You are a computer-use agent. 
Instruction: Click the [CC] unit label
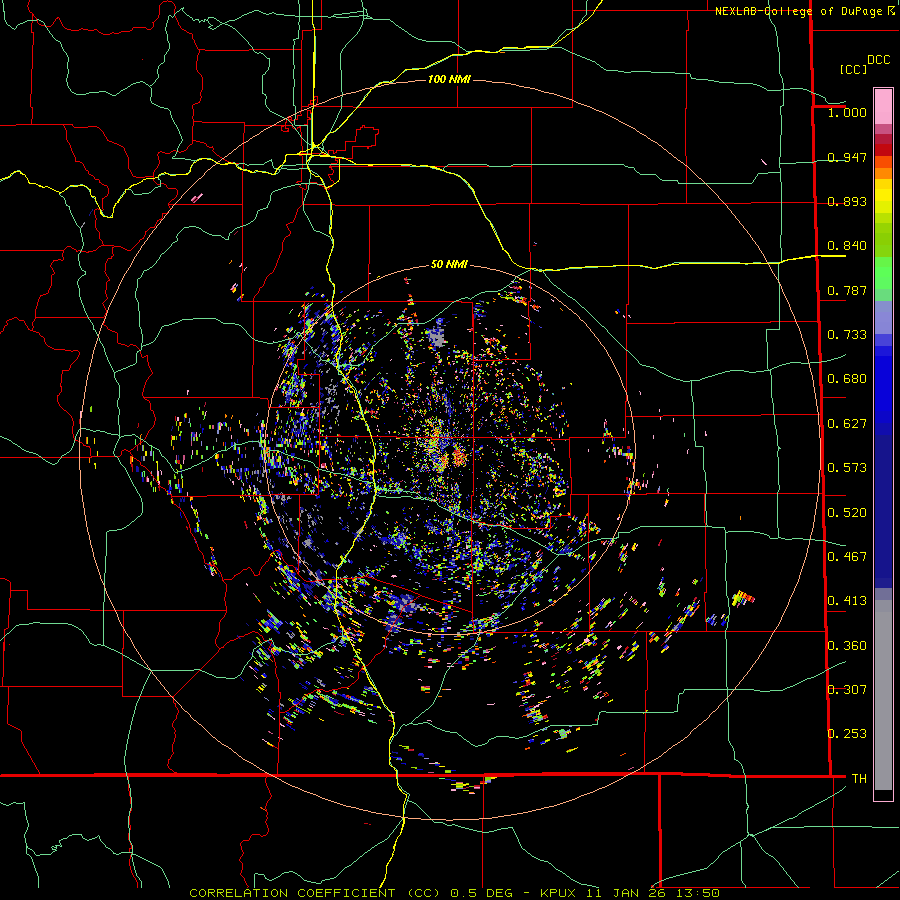click(x=853, y=69)
